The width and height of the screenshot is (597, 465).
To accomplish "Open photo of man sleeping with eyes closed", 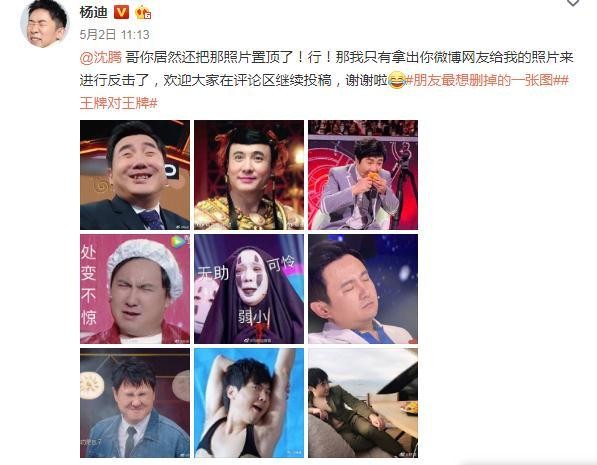I will (x=363, y=289).
